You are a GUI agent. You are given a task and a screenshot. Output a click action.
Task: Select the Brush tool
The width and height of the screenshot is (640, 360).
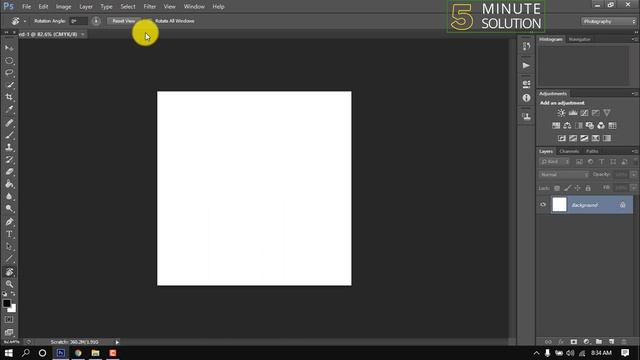click(x=9, y=135)
